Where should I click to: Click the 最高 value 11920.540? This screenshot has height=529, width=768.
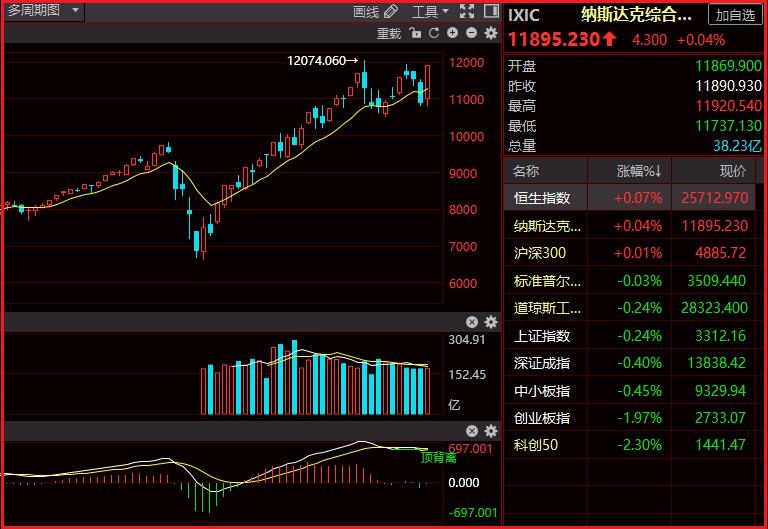(x=728, y=105)
